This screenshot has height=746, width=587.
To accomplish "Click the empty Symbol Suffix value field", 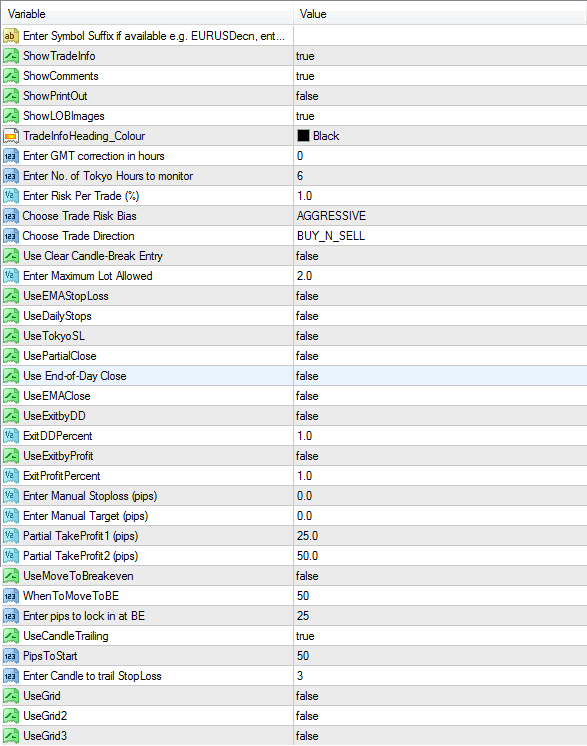I will 440,36.
